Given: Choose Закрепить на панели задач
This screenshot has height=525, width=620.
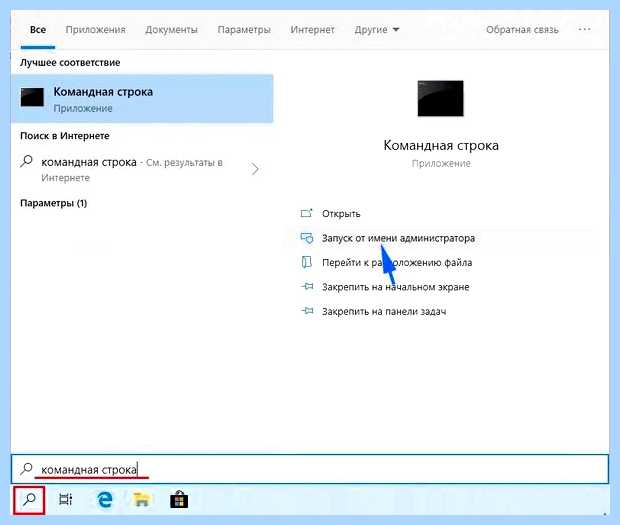Looking at the screenshot, I should pyautogui.click(x=384, y=312).
